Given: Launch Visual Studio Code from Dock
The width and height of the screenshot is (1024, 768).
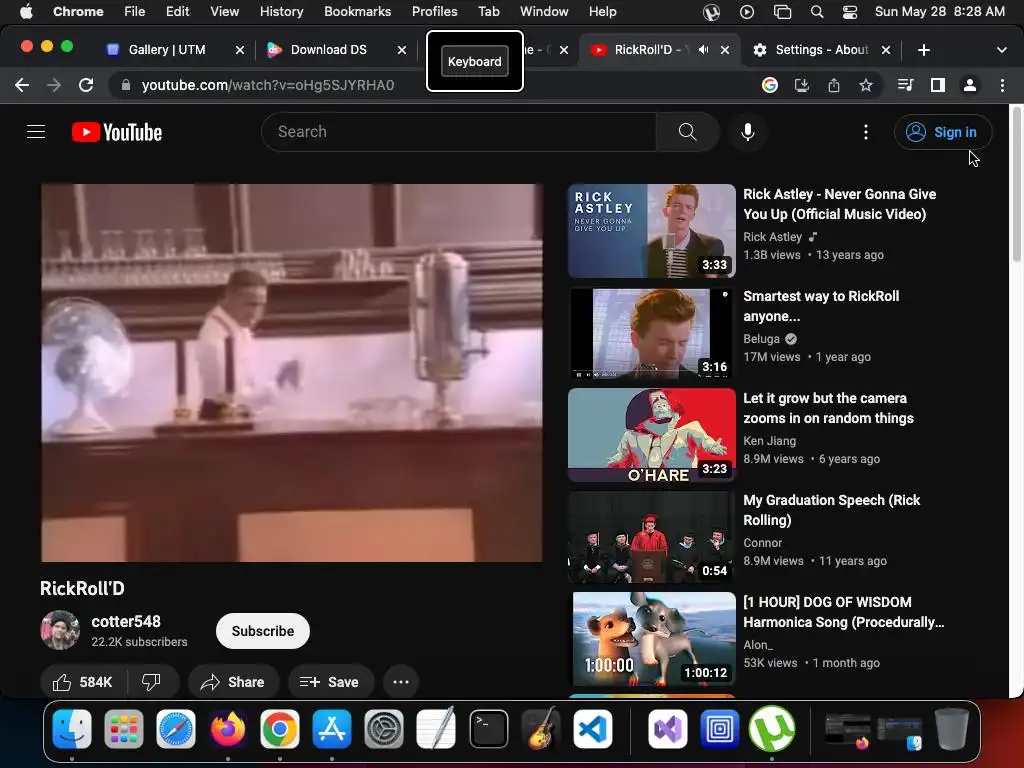Looking at the screenshot, I should point(593,729).
